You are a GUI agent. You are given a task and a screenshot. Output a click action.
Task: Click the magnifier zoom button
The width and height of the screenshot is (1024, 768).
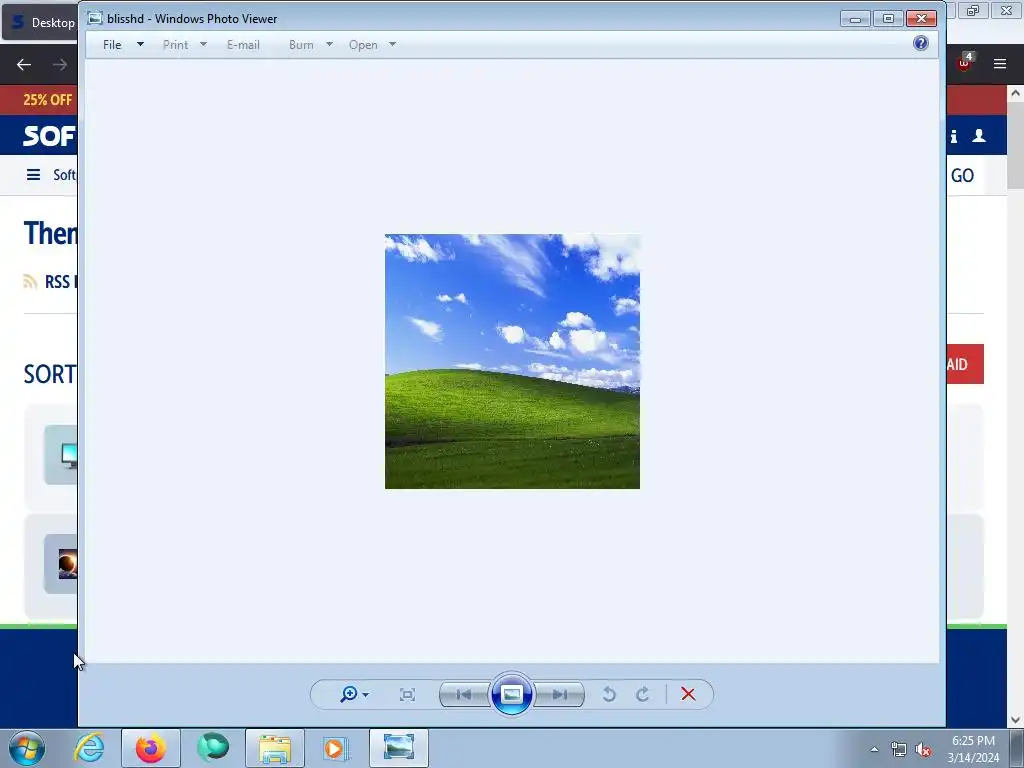[x=349, y=694]
